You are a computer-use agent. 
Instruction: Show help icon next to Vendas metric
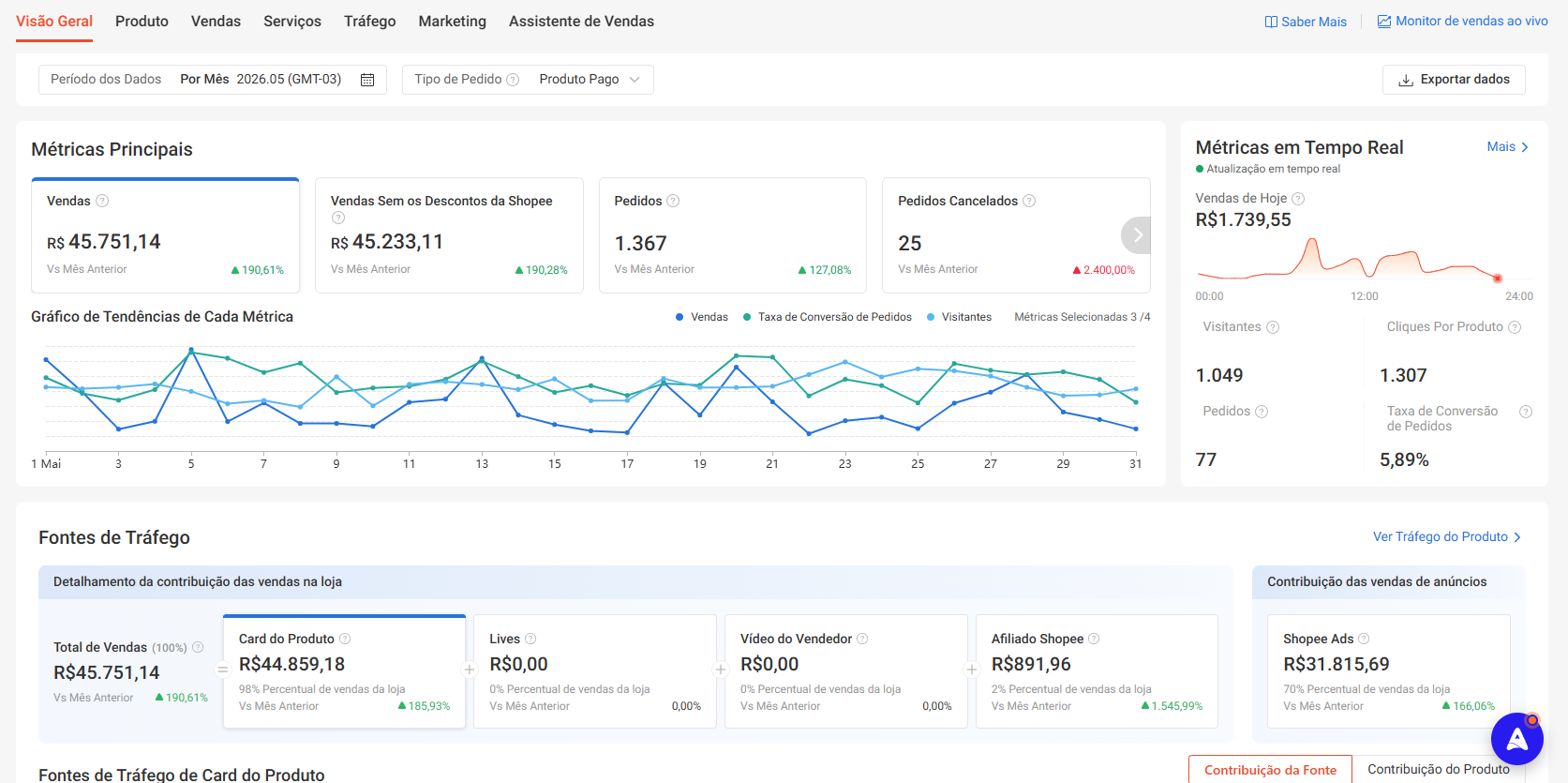[102, 201]
